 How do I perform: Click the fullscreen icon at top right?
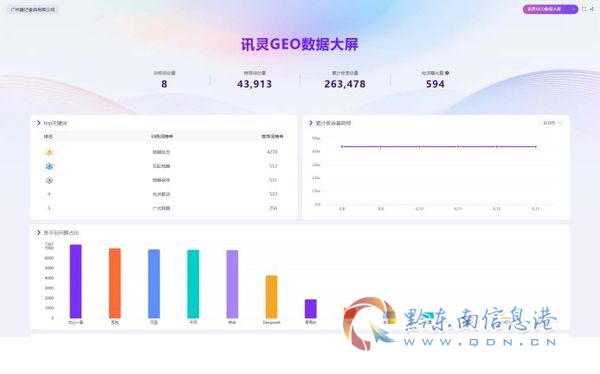click(584, 9)
